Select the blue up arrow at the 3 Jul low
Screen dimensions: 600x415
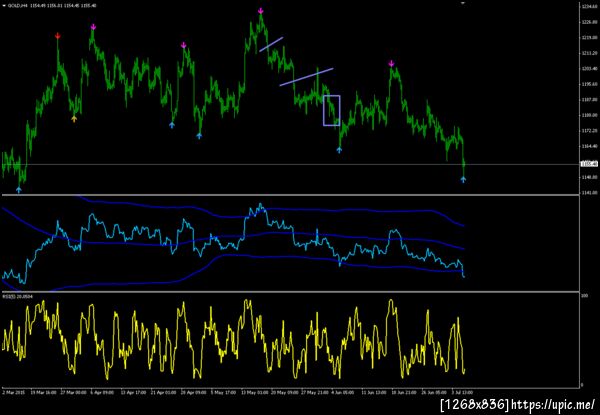pos(463,179)
